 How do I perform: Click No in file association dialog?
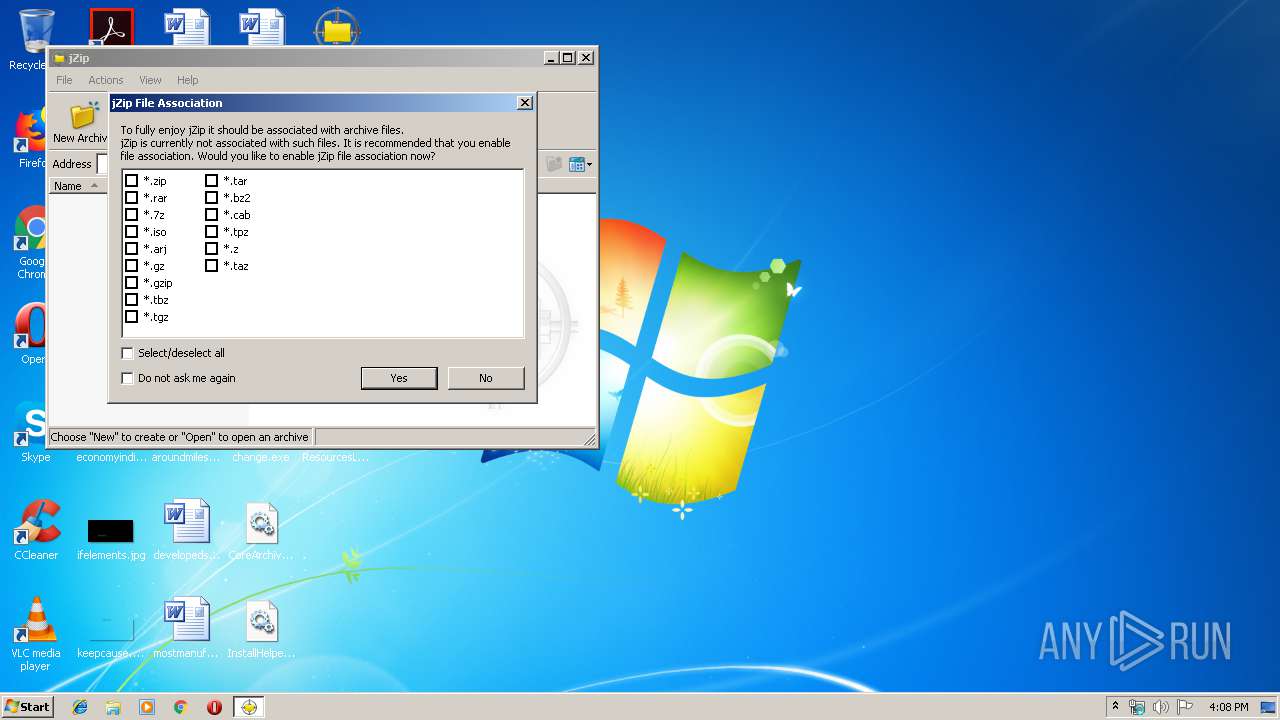[485, 378]
